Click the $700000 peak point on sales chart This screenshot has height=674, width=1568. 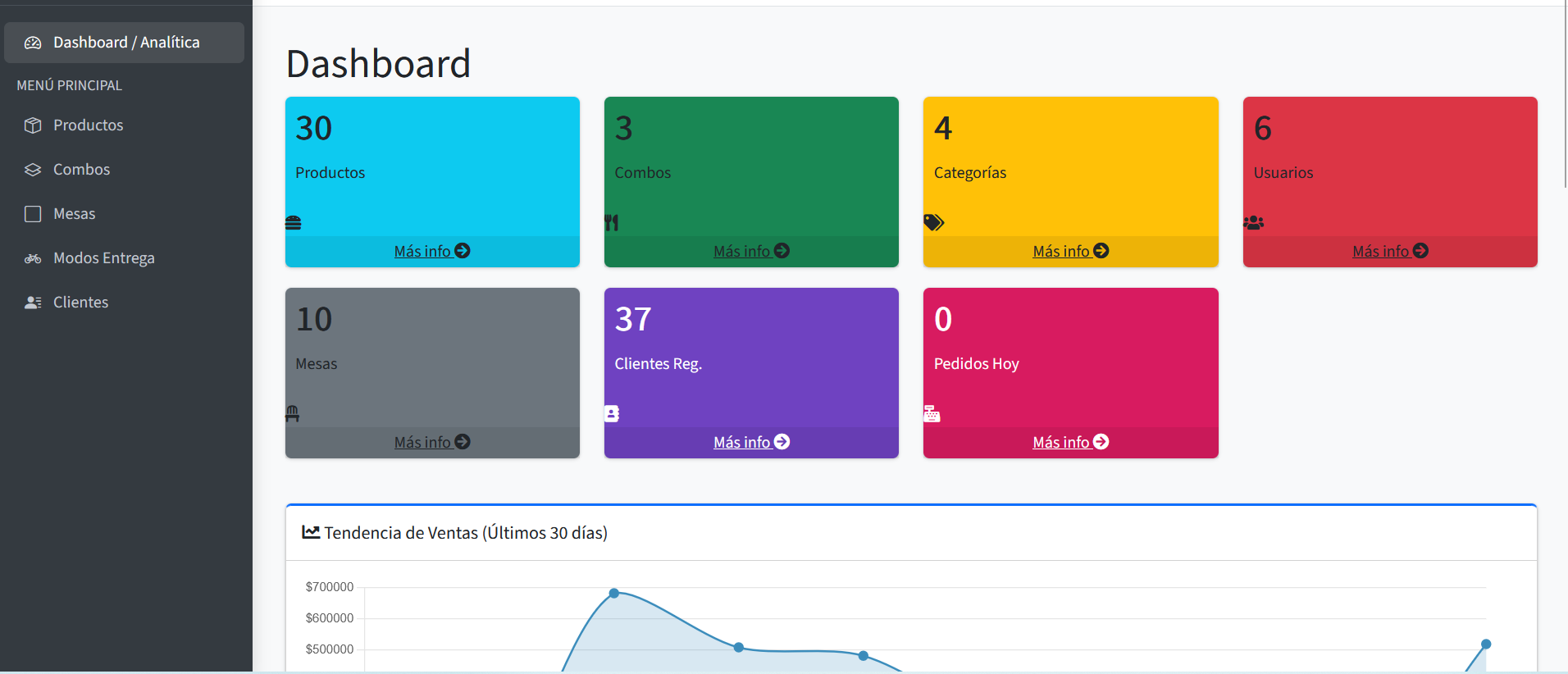pos(614,593)
